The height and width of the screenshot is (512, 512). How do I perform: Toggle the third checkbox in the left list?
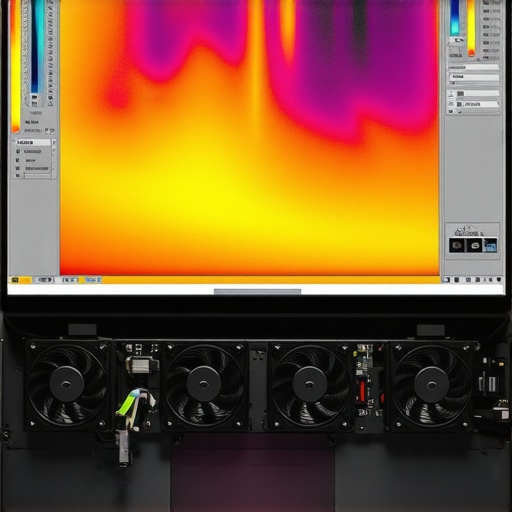click(18, 168)
